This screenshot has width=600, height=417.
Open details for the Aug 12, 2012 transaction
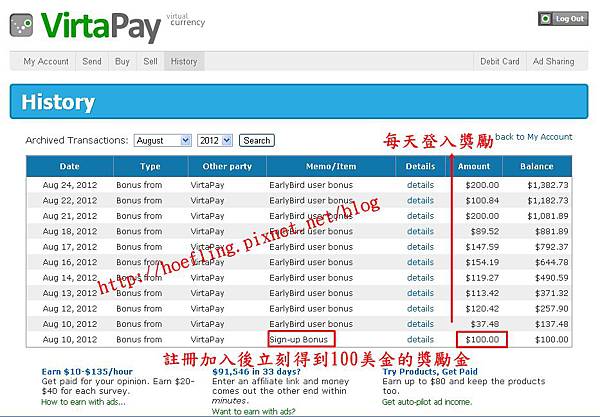coord(420,308)
